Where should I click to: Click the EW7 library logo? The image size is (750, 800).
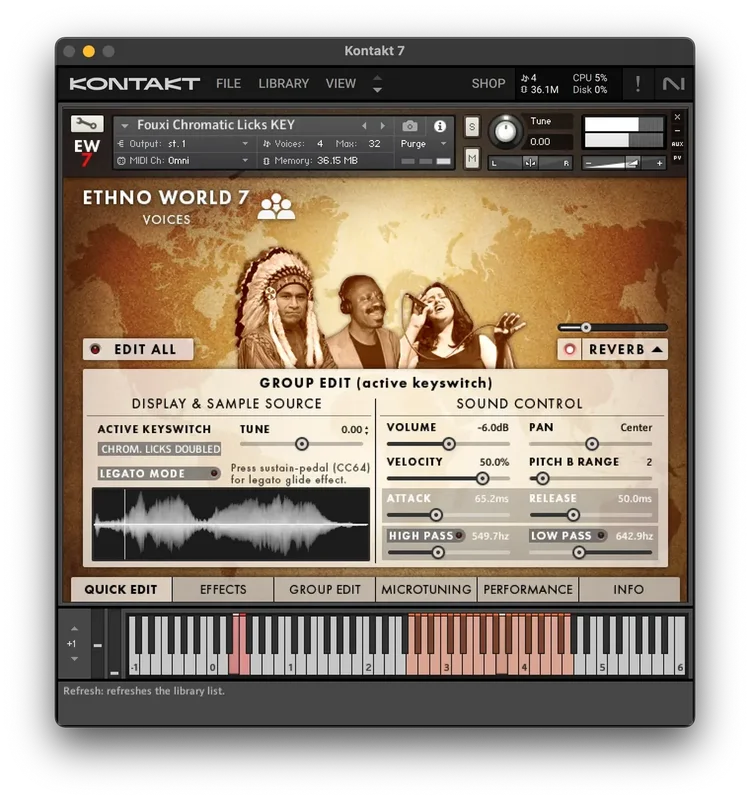pos(86,153)
